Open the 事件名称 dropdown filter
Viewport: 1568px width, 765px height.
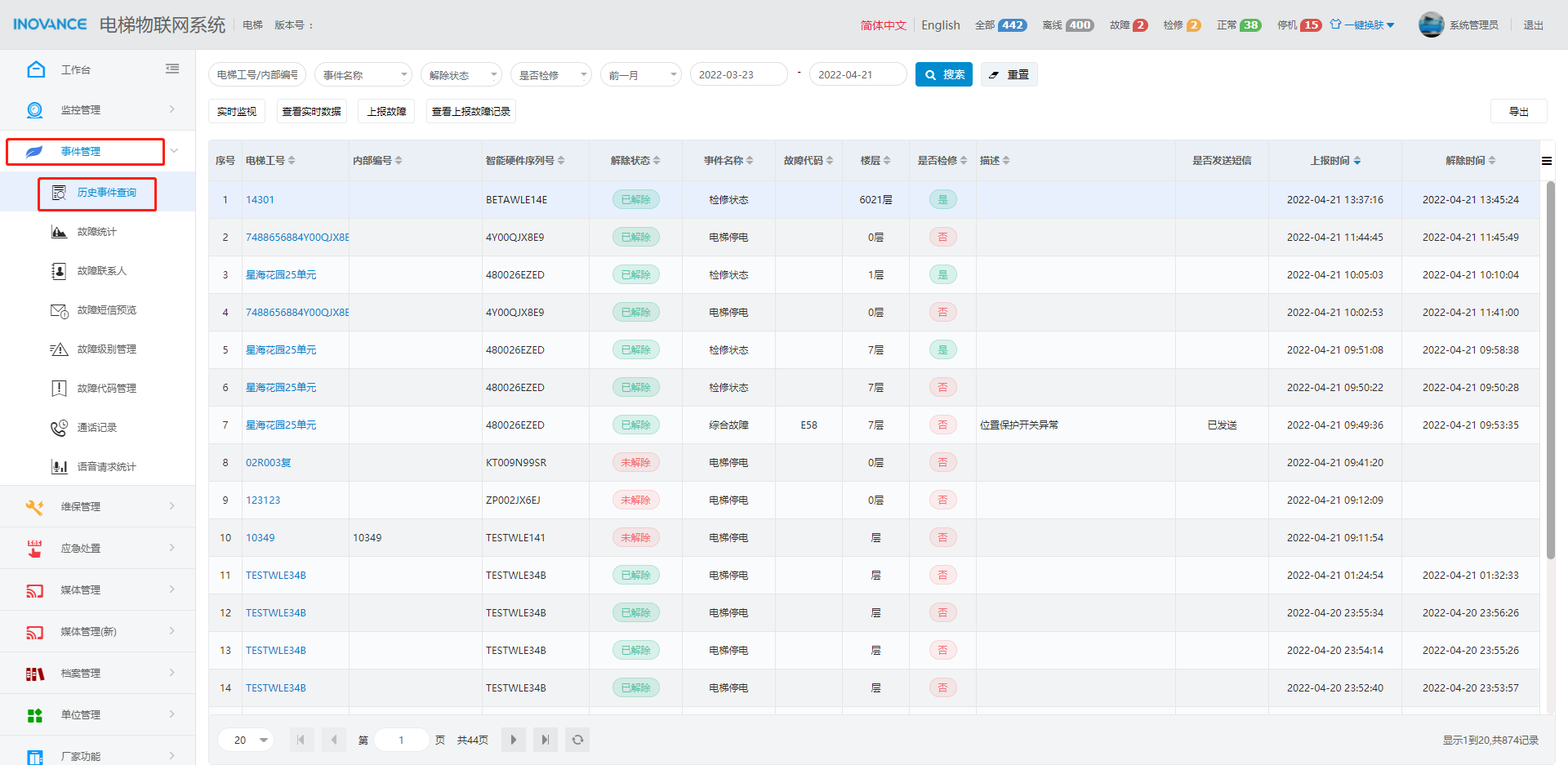(363, 75)
